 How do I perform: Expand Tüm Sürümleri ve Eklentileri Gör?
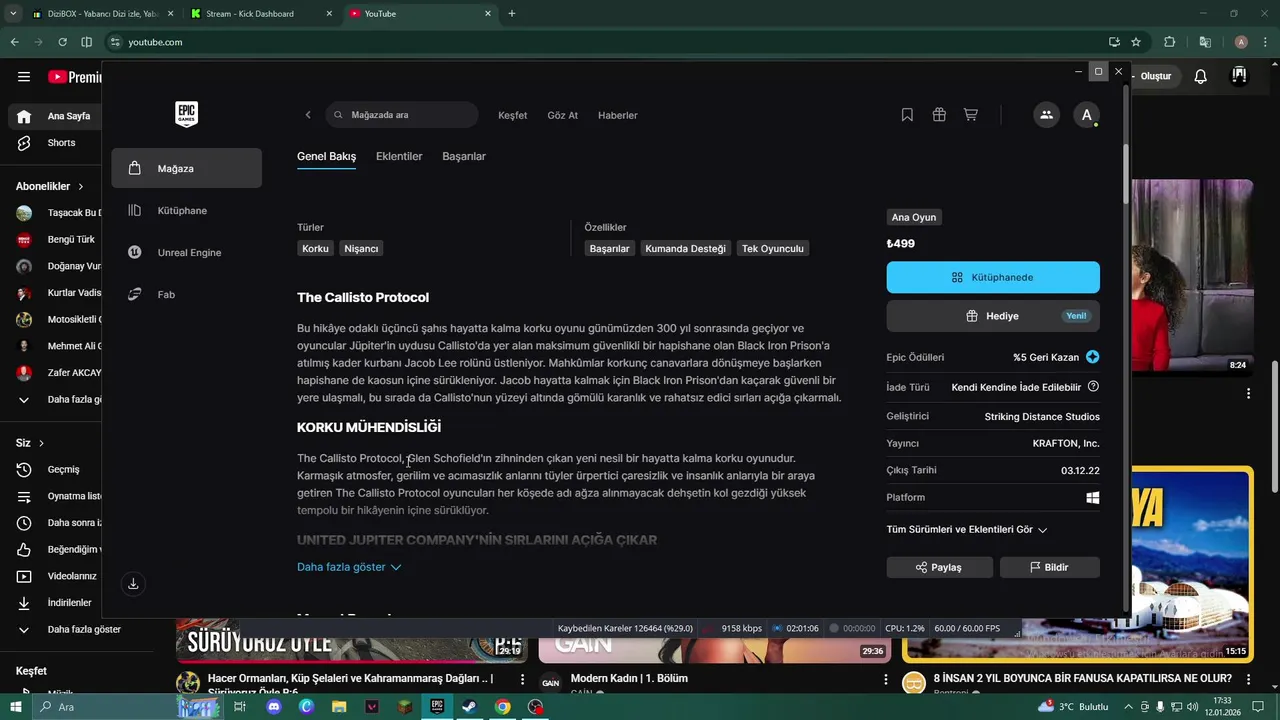coord(967,530)
